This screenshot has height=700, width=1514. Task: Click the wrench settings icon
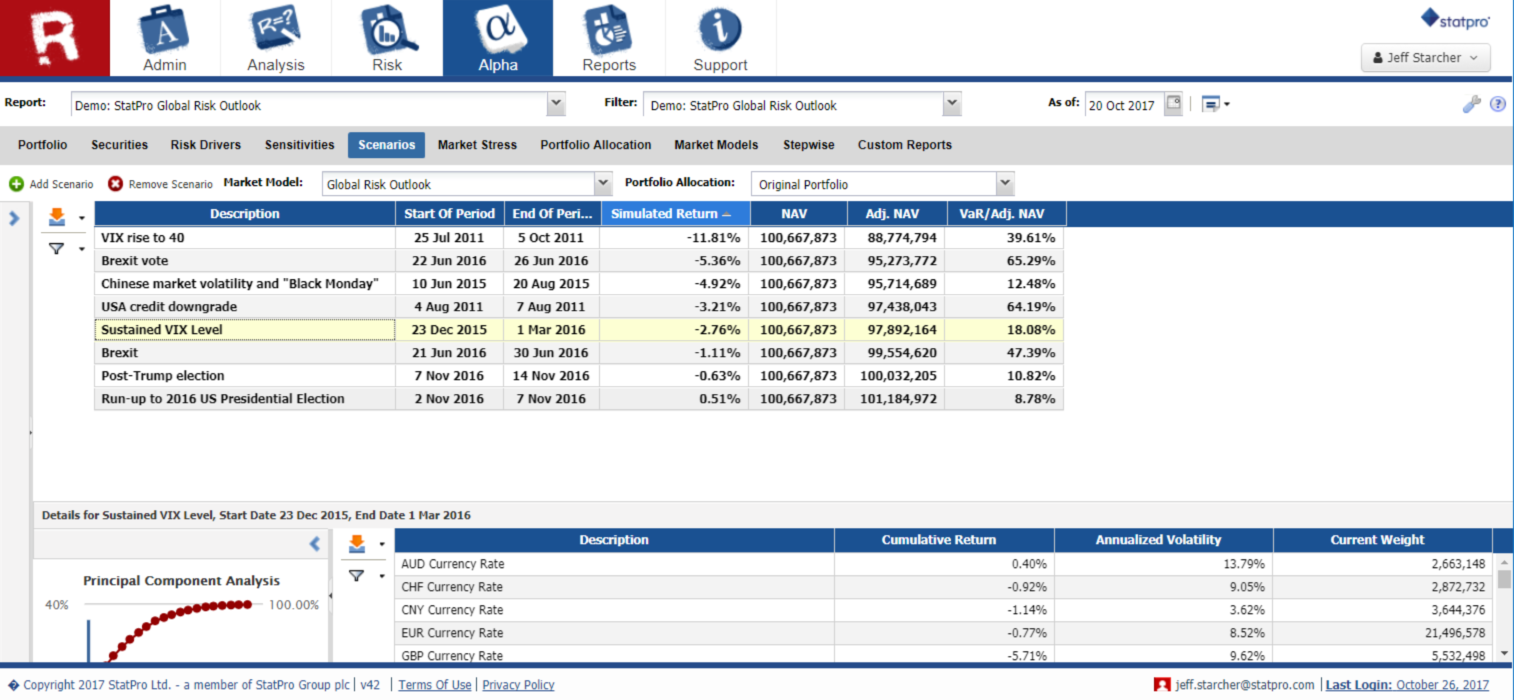click(1471, 104)
